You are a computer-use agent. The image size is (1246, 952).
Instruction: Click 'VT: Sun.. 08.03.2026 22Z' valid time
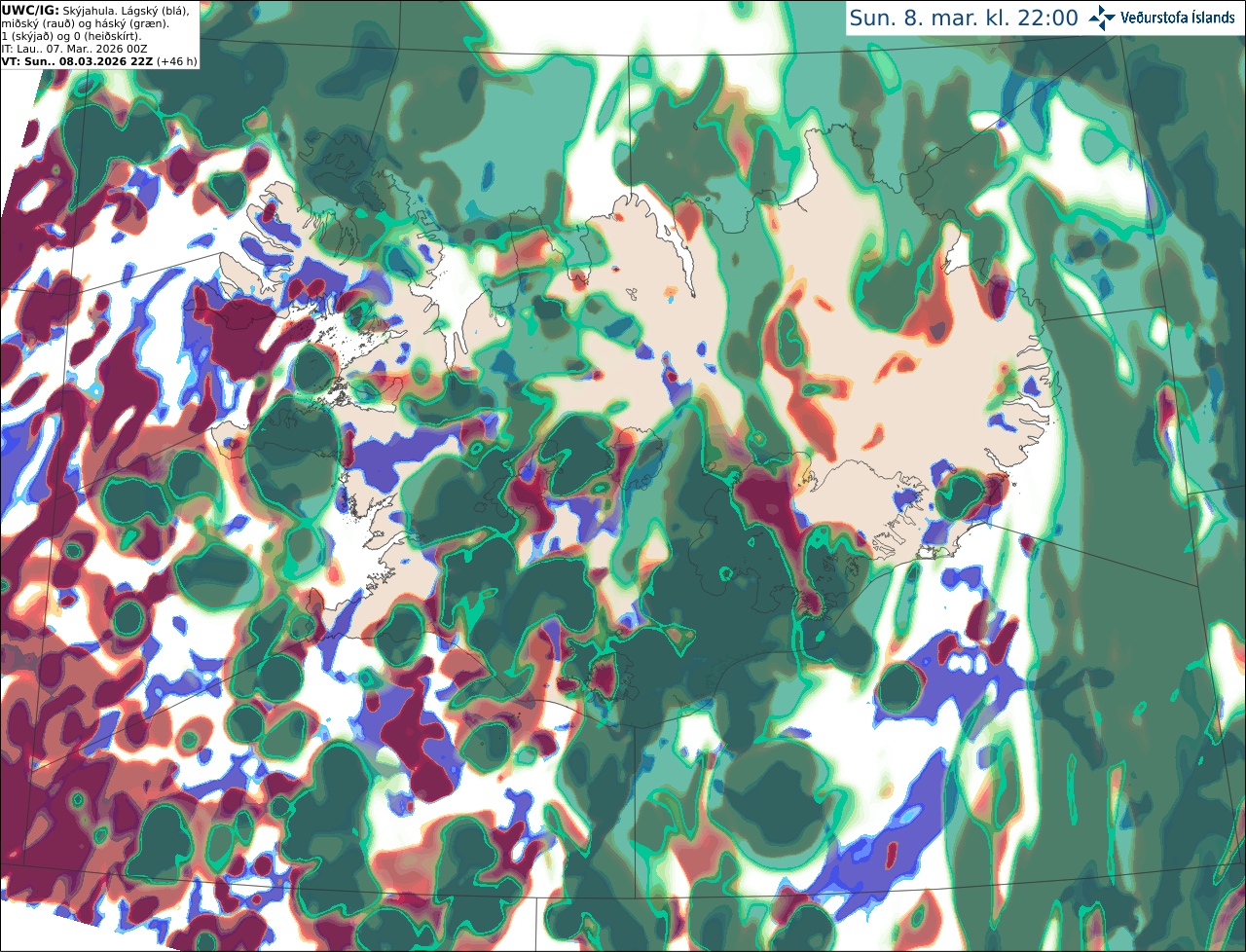point(77,61)
